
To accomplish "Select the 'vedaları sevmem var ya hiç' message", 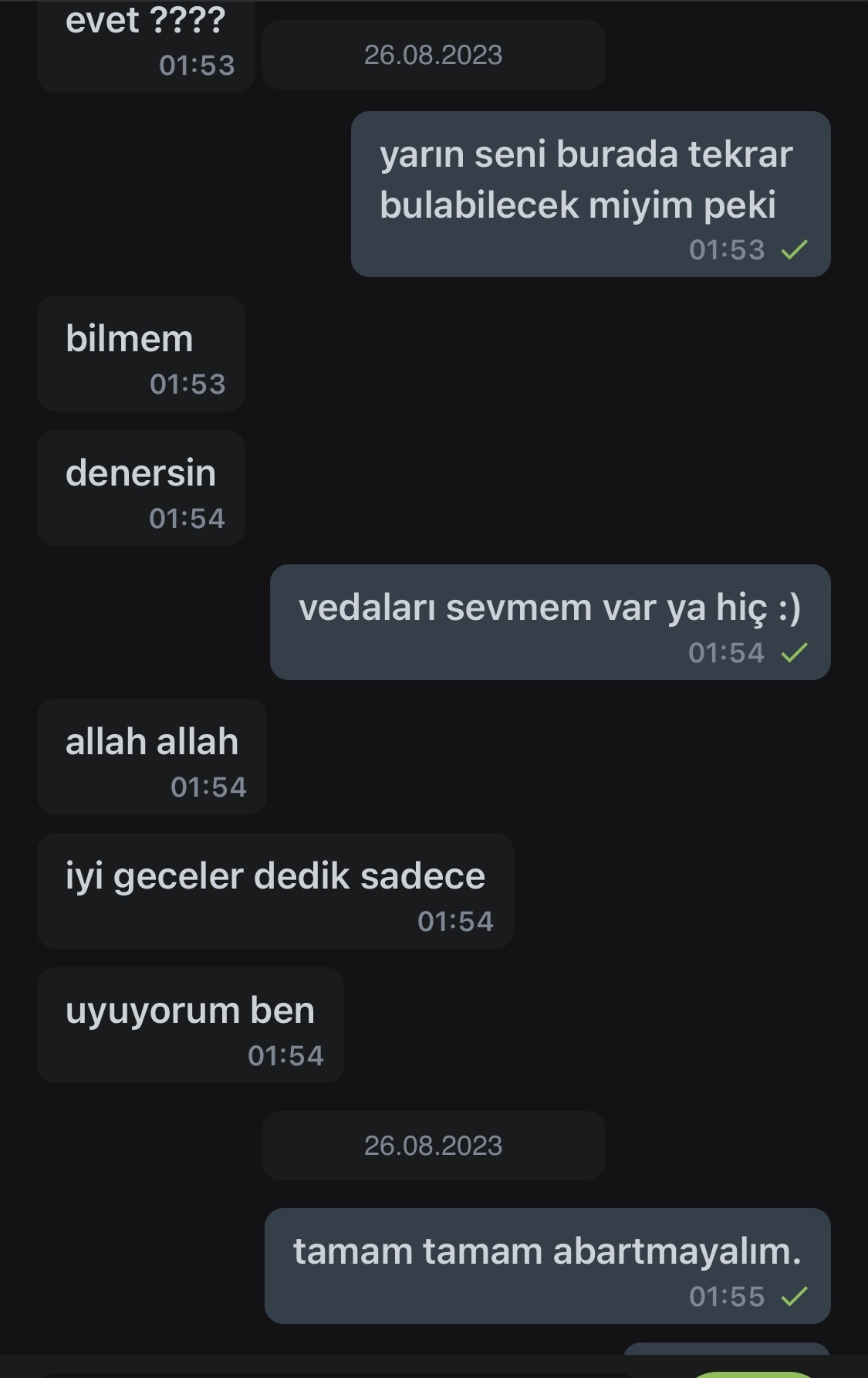I will pos(550,622).
